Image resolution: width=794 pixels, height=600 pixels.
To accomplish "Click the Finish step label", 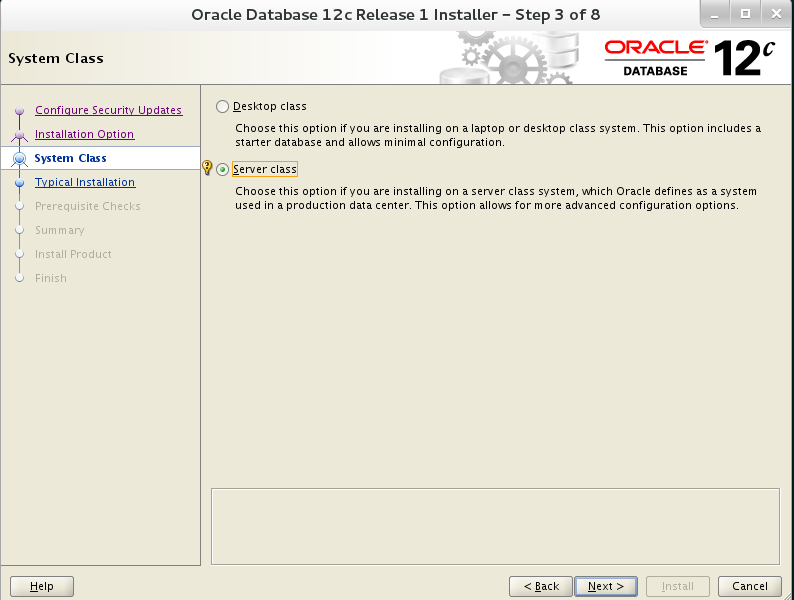I will pyautogui.click(x=51, y=278).
